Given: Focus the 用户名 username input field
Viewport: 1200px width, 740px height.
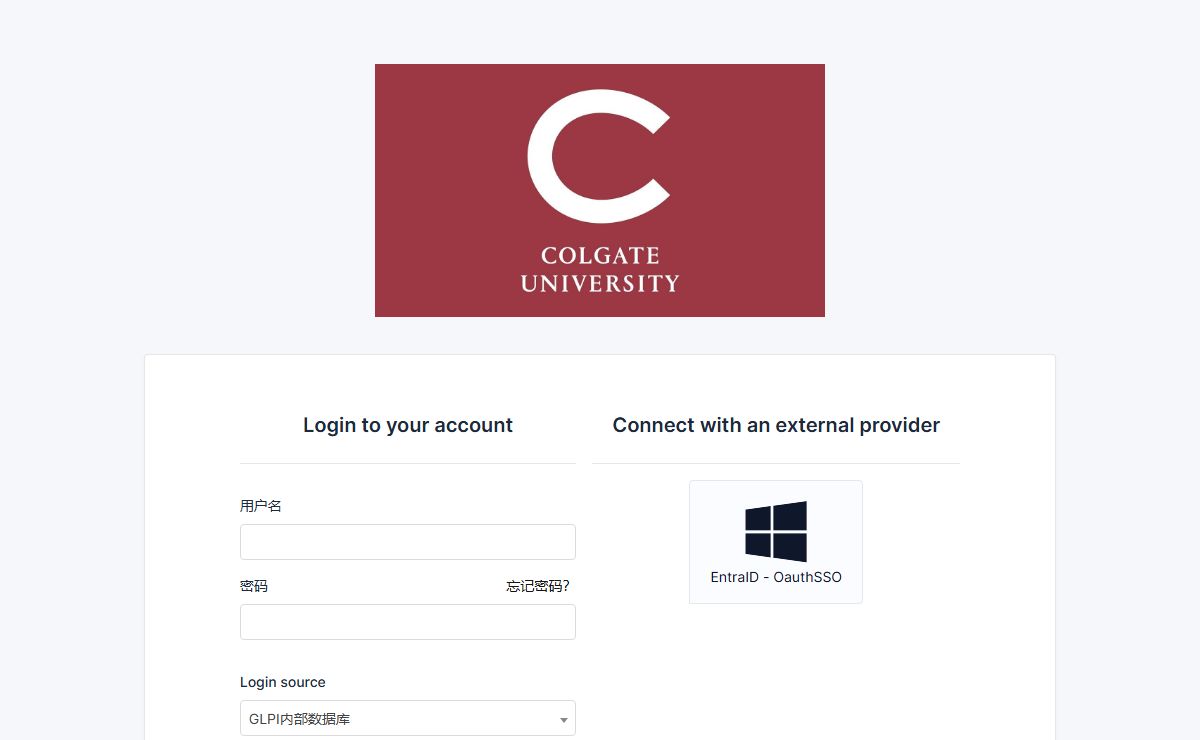Looking at the screenshot, I should (408, 542).
